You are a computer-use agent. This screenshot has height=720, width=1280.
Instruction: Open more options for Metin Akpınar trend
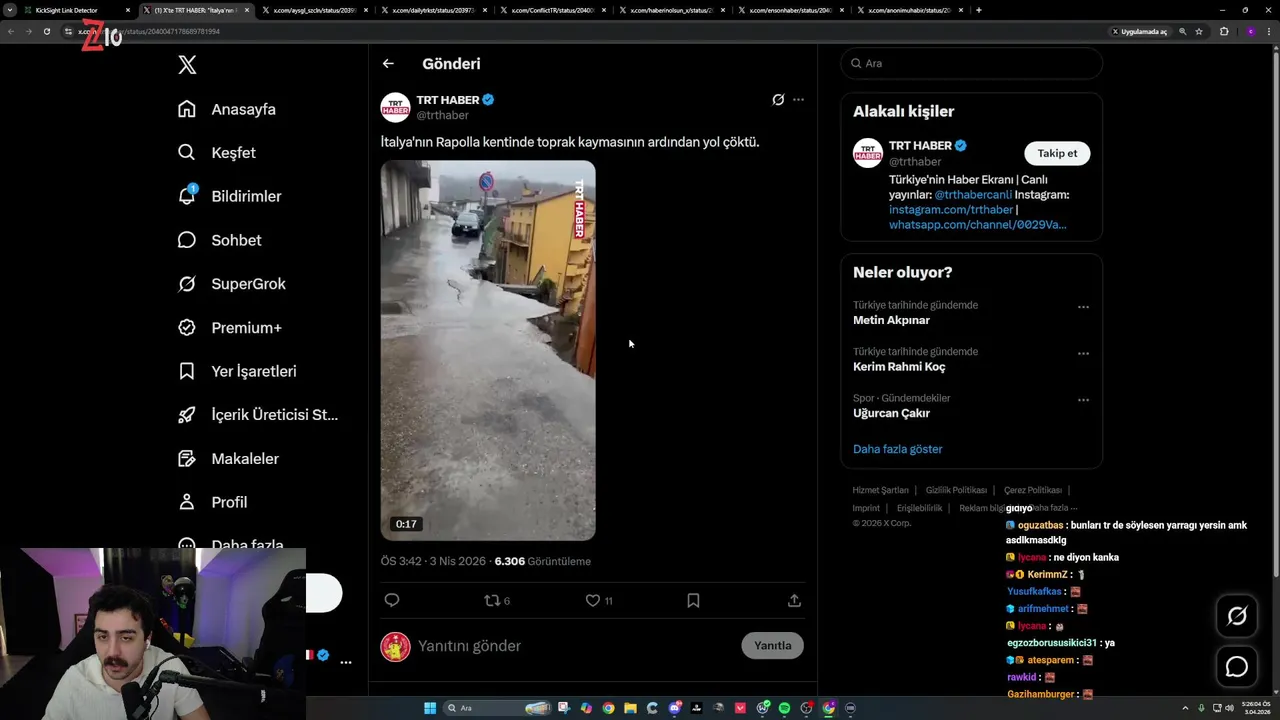pos(1083,308)
